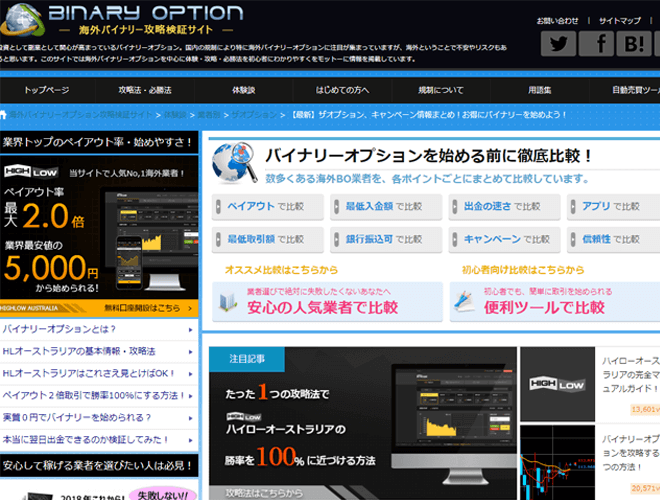Click 海外バイナリーオプション攻略検証サイト breadcrumb link
660x500 pixels.
[81, 114]
